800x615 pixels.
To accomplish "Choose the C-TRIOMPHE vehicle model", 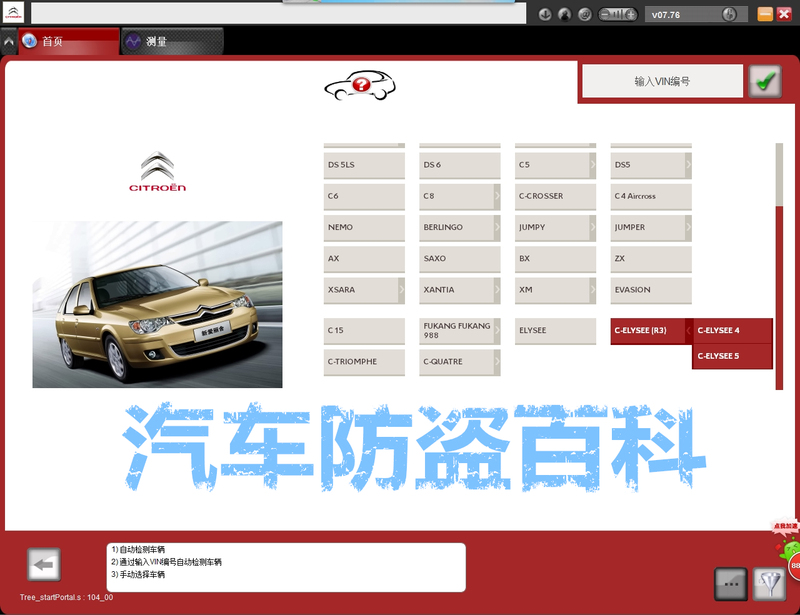I will click(364, 362).
